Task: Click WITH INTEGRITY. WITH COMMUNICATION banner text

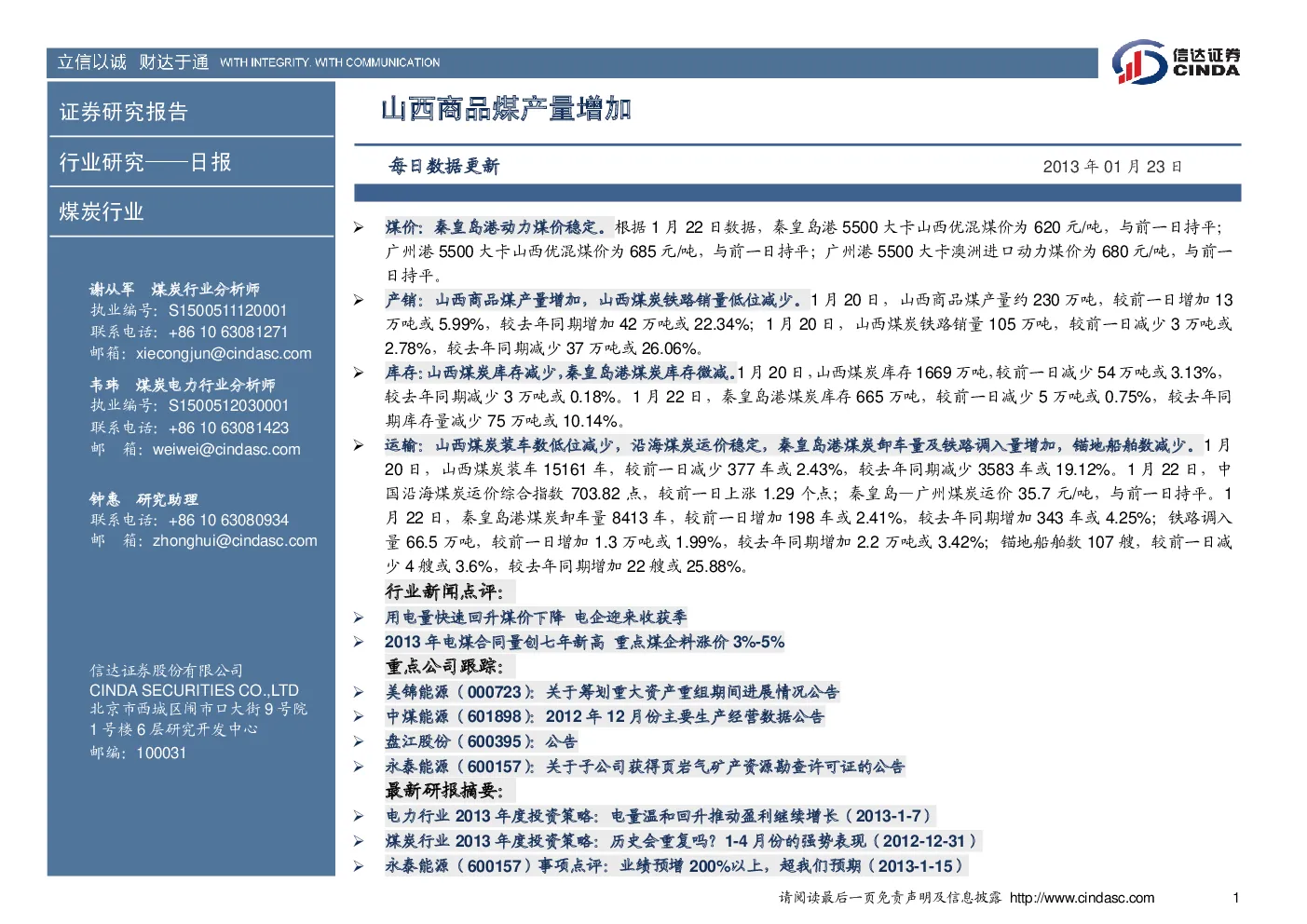Action: [330, 62]
